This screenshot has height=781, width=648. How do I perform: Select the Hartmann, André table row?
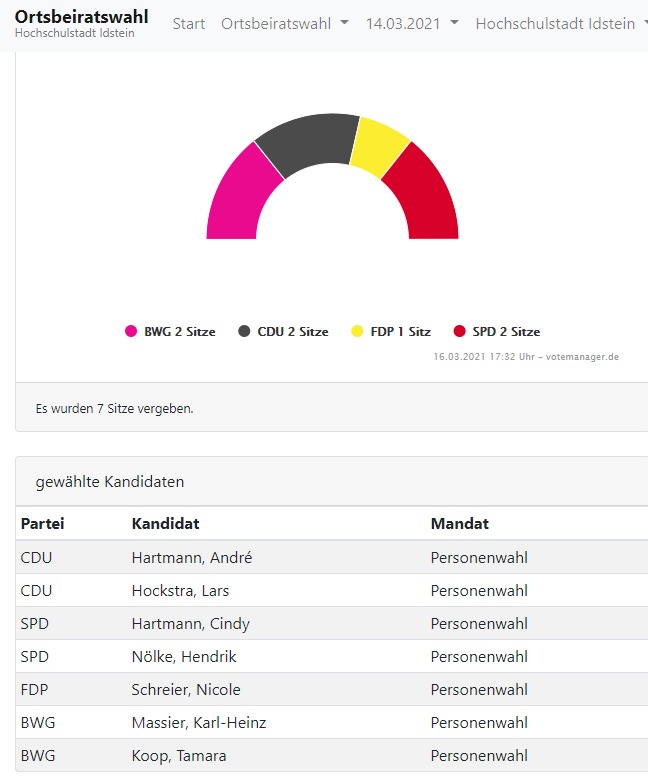tap(332, 557)
